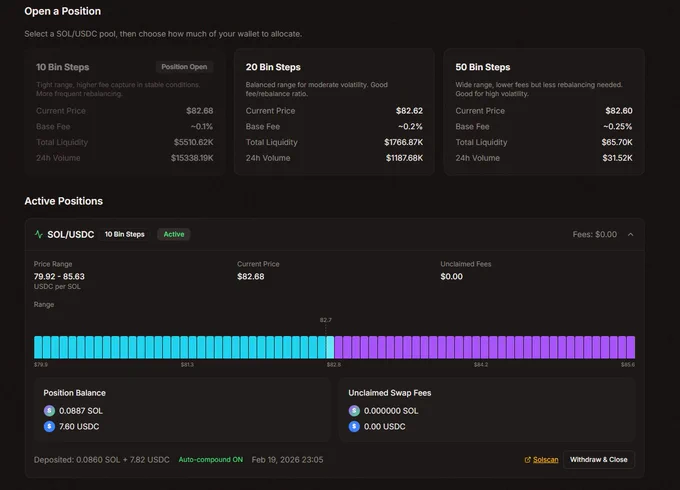Viewport: 680px width, 490px height.
Task: Click USDC per SOL label
Action: pos(57,287)
